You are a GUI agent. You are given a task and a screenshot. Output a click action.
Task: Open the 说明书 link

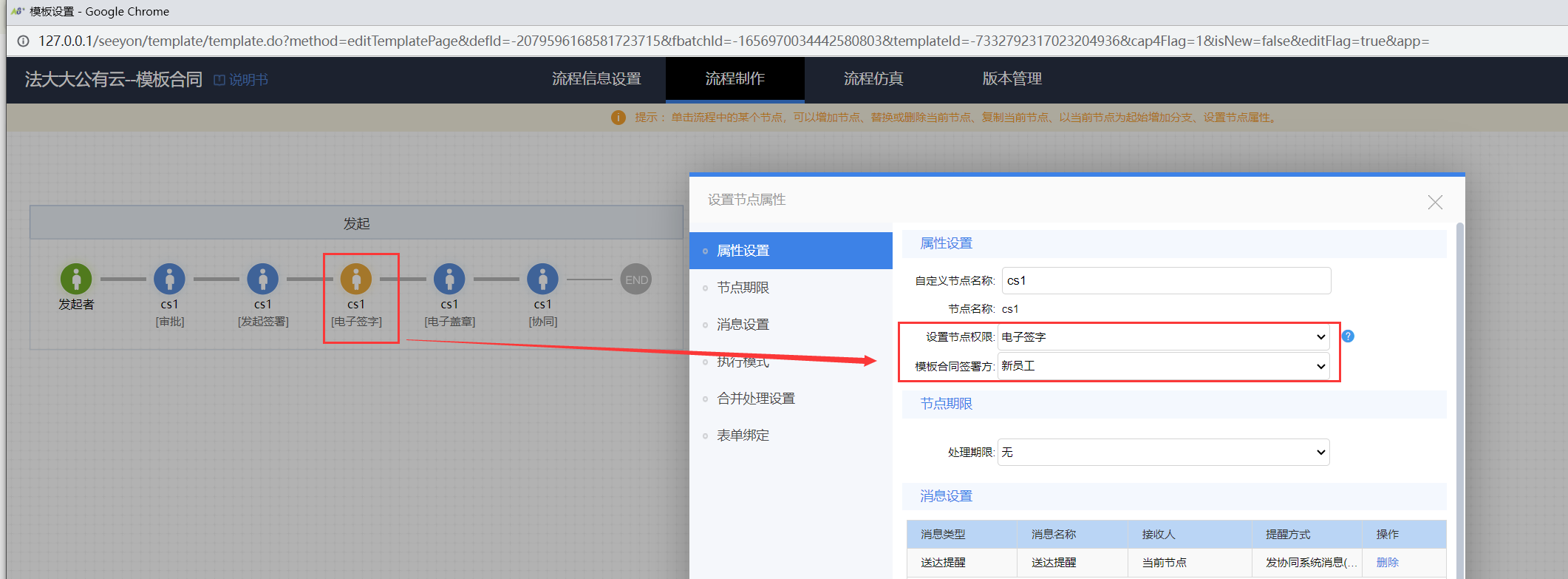(x=242, y=80)
